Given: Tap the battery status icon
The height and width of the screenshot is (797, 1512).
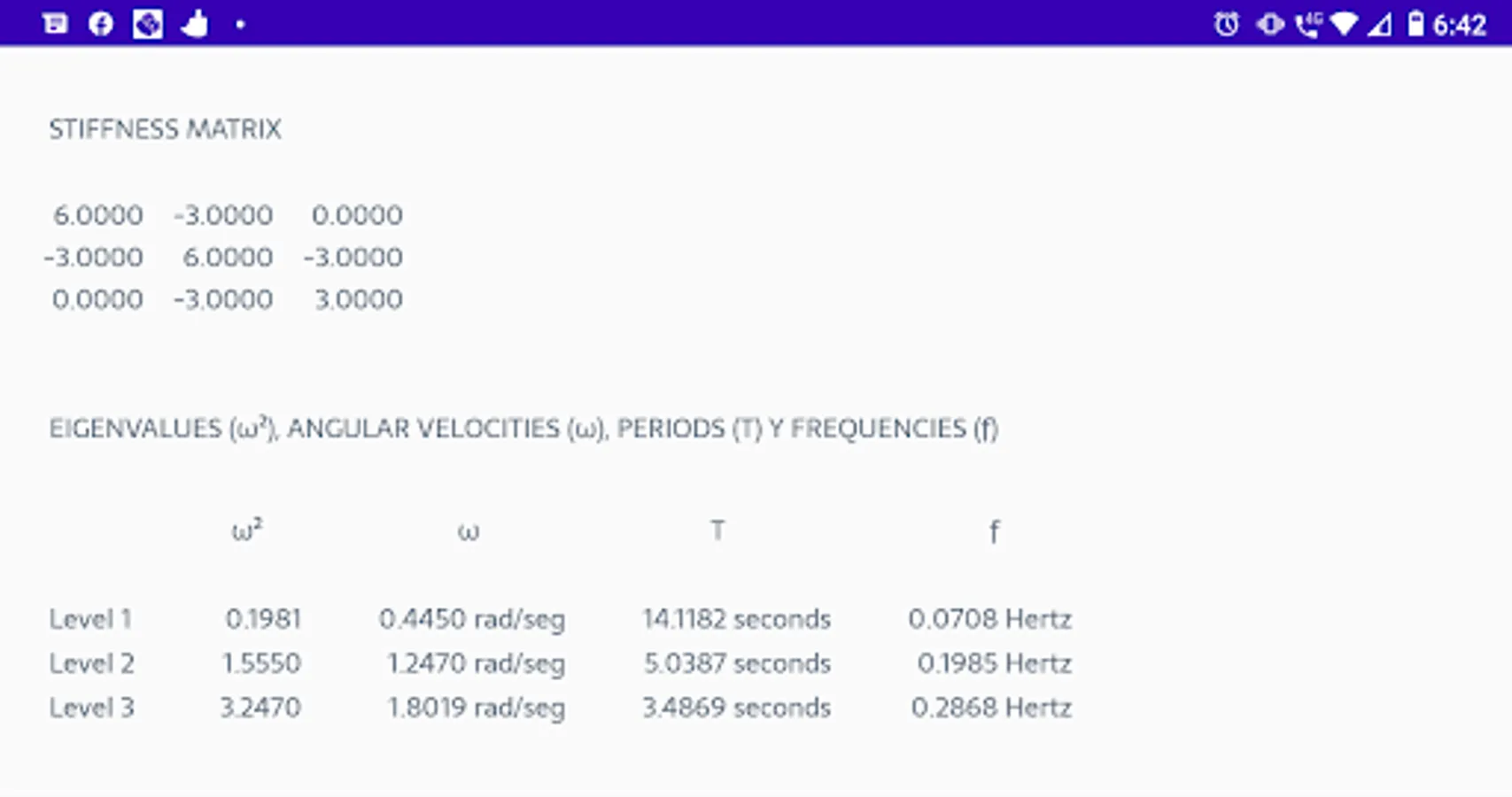Looking at the screenshot, I should coord(1415,24).
